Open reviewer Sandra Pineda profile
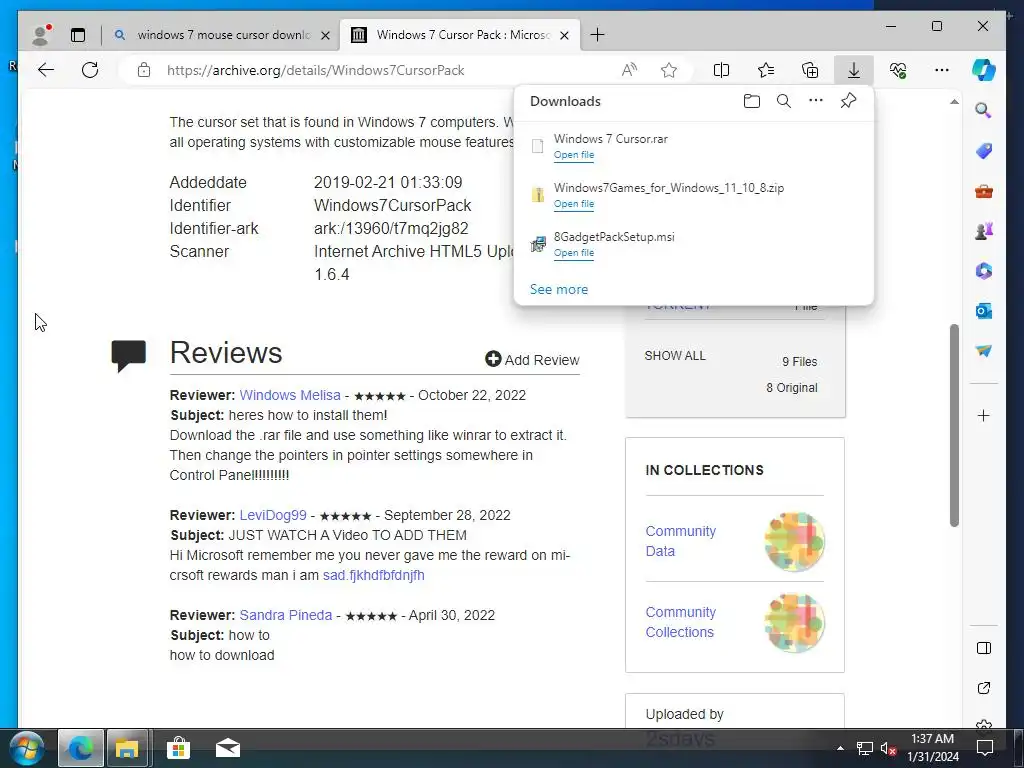The image size is (1024, 768). coord(285,615)
